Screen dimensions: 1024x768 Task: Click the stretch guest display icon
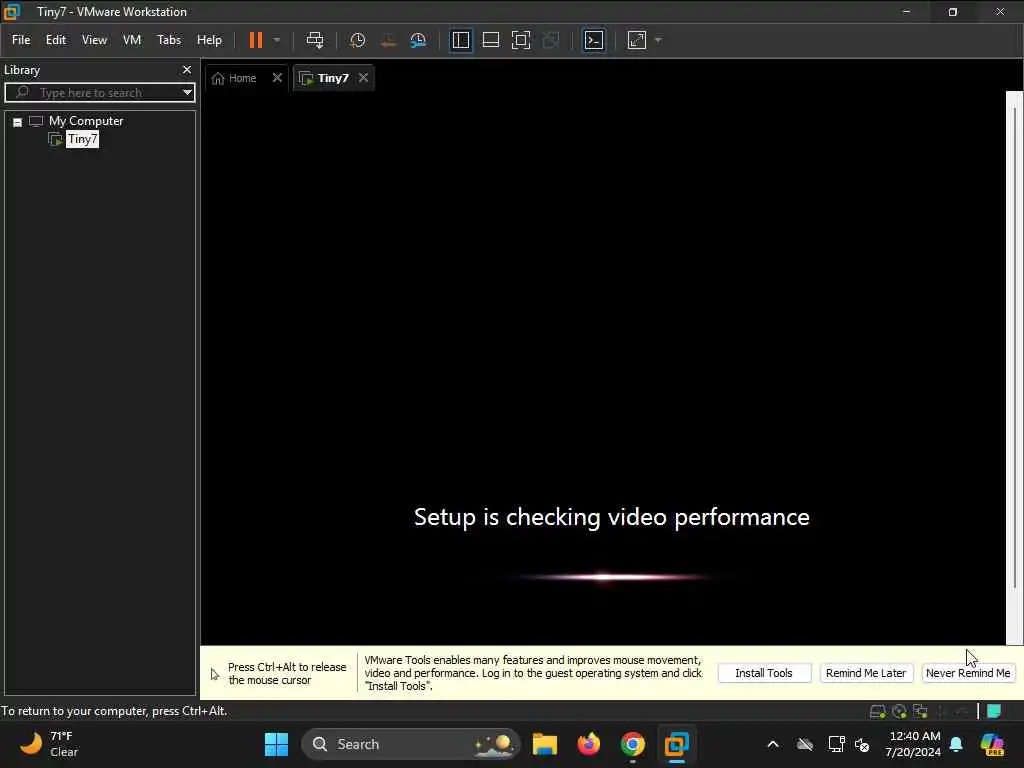(x=637, y=40)
